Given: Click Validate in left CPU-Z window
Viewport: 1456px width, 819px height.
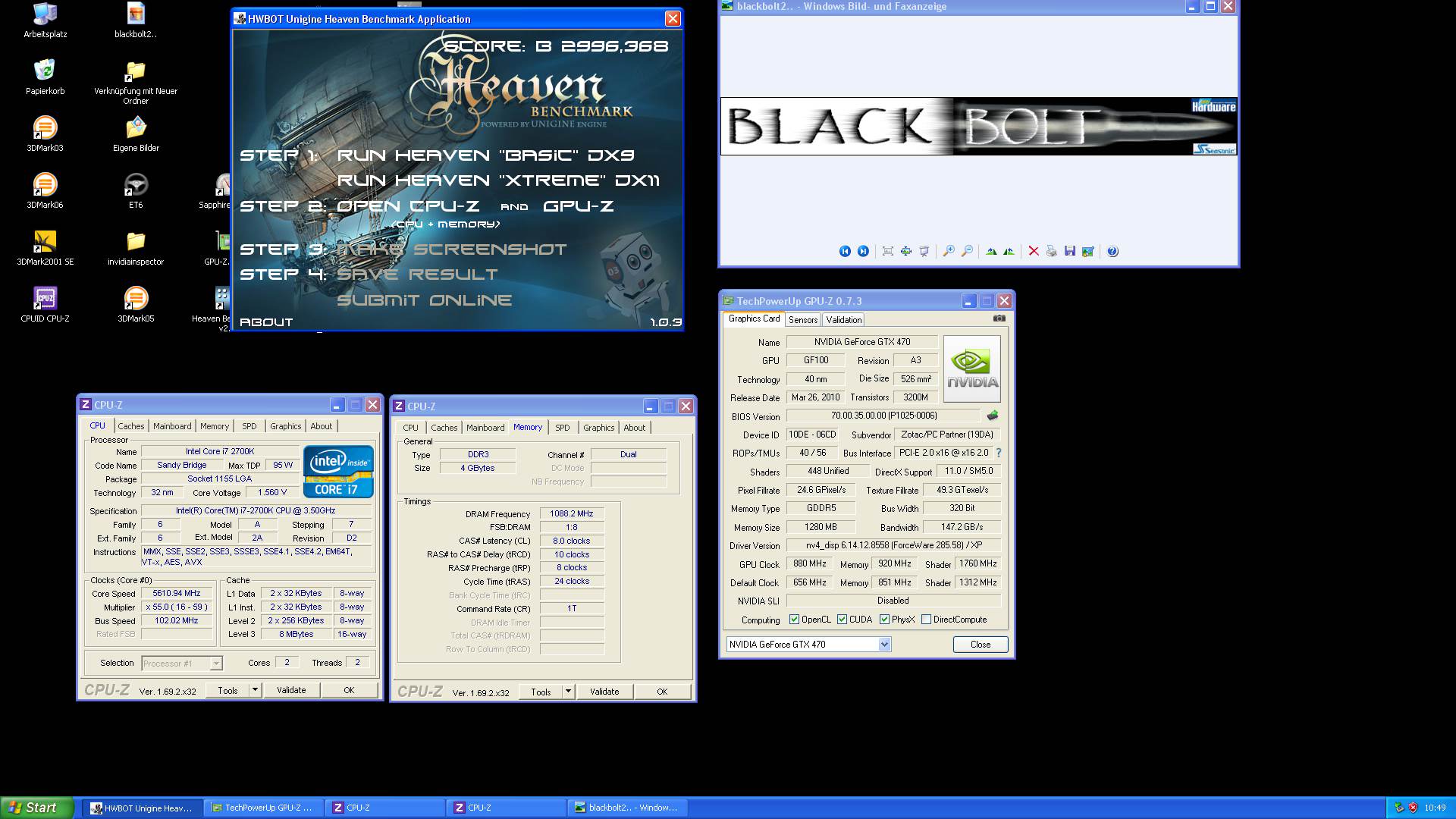Looking at the screenshot, I should [291, 690].
